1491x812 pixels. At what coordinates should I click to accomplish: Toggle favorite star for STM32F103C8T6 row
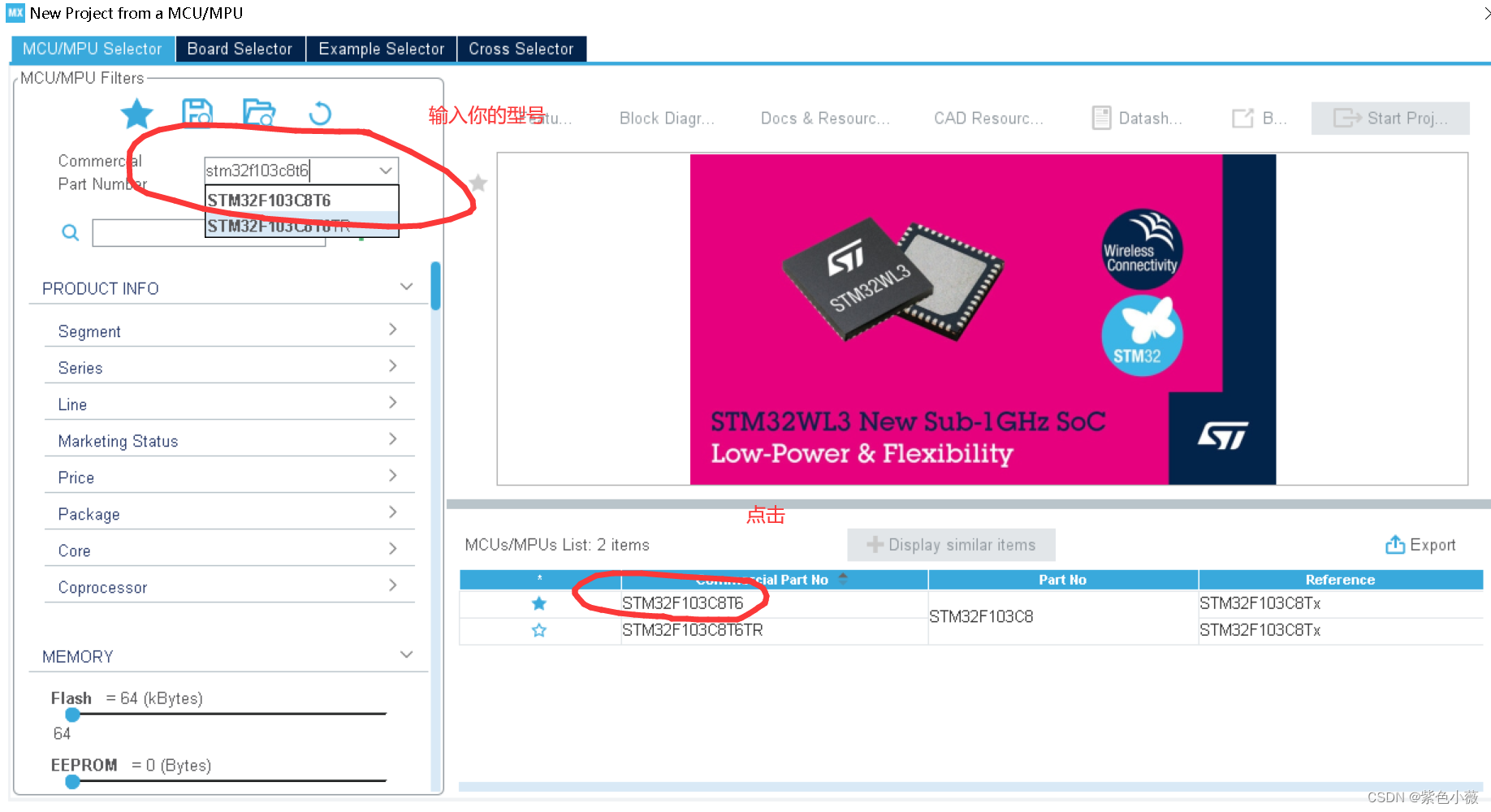coord(539,603)
